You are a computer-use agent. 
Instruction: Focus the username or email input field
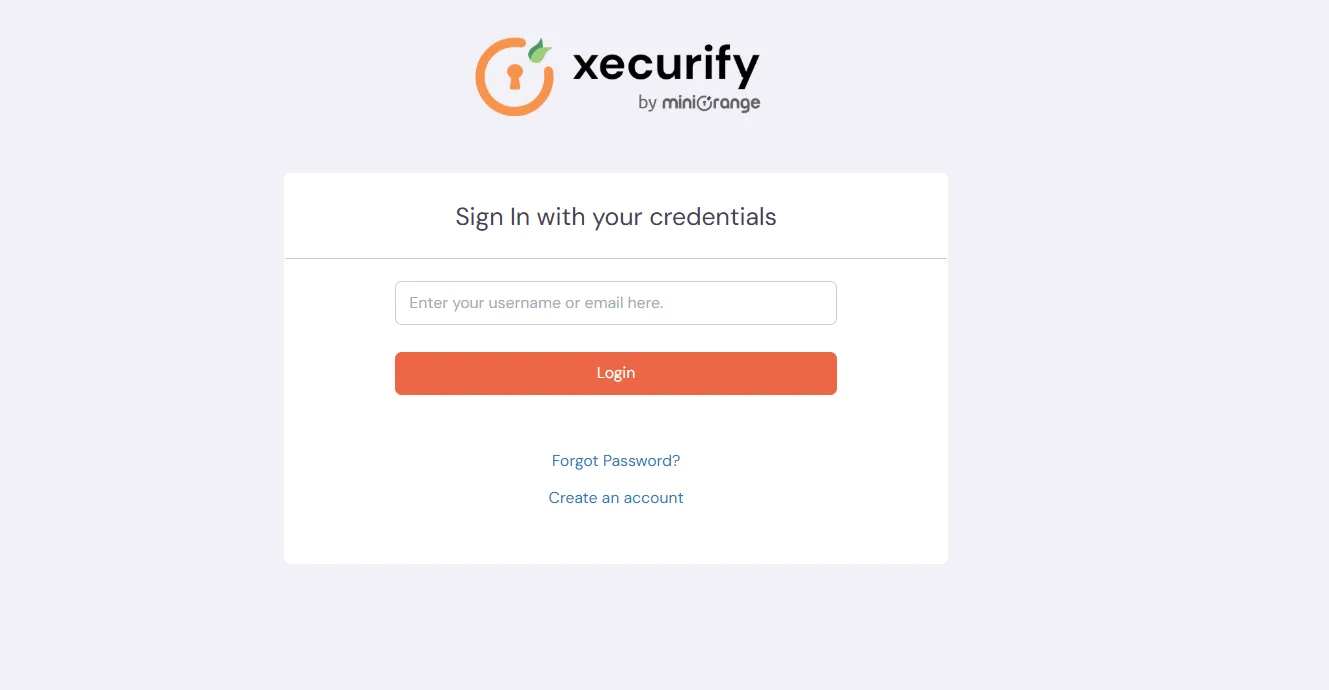(615, 302)
